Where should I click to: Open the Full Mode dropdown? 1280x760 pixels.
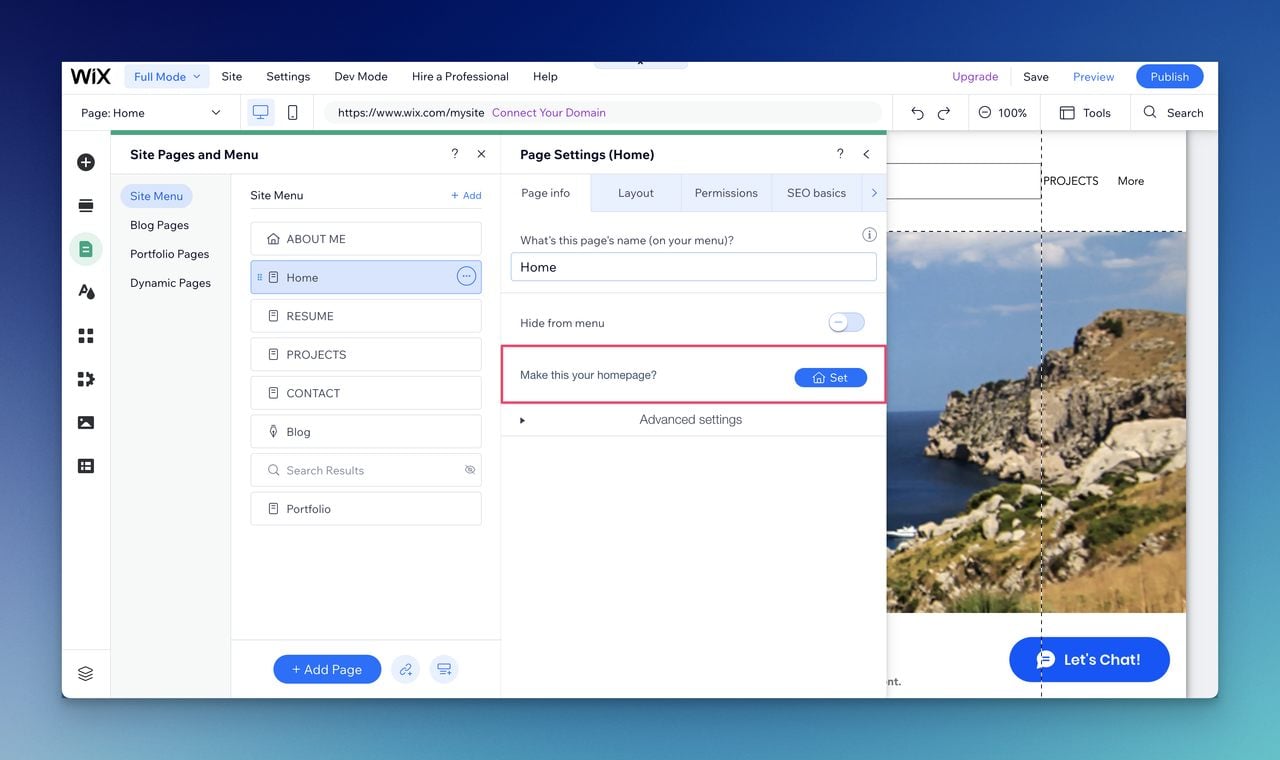point(167,77)
